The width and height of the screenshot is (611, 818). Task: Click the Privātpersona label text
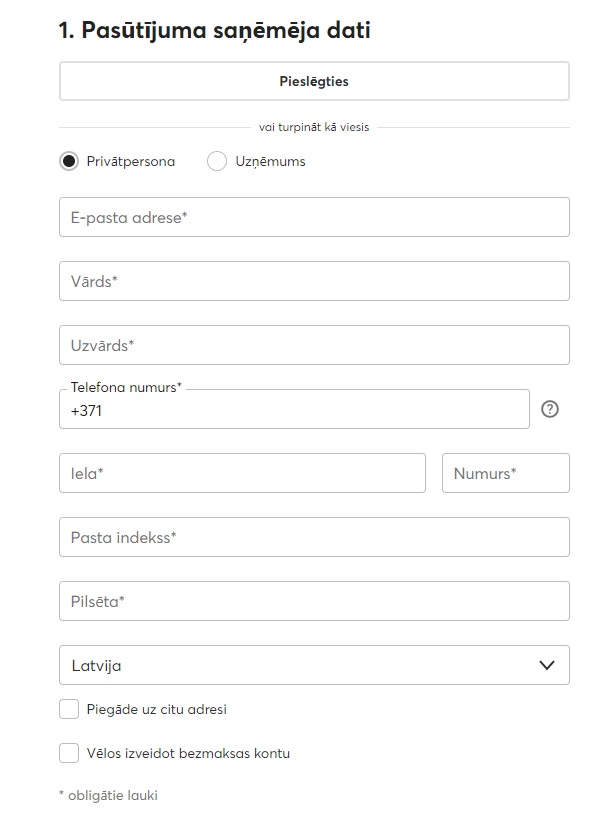(x=130, y=162)
